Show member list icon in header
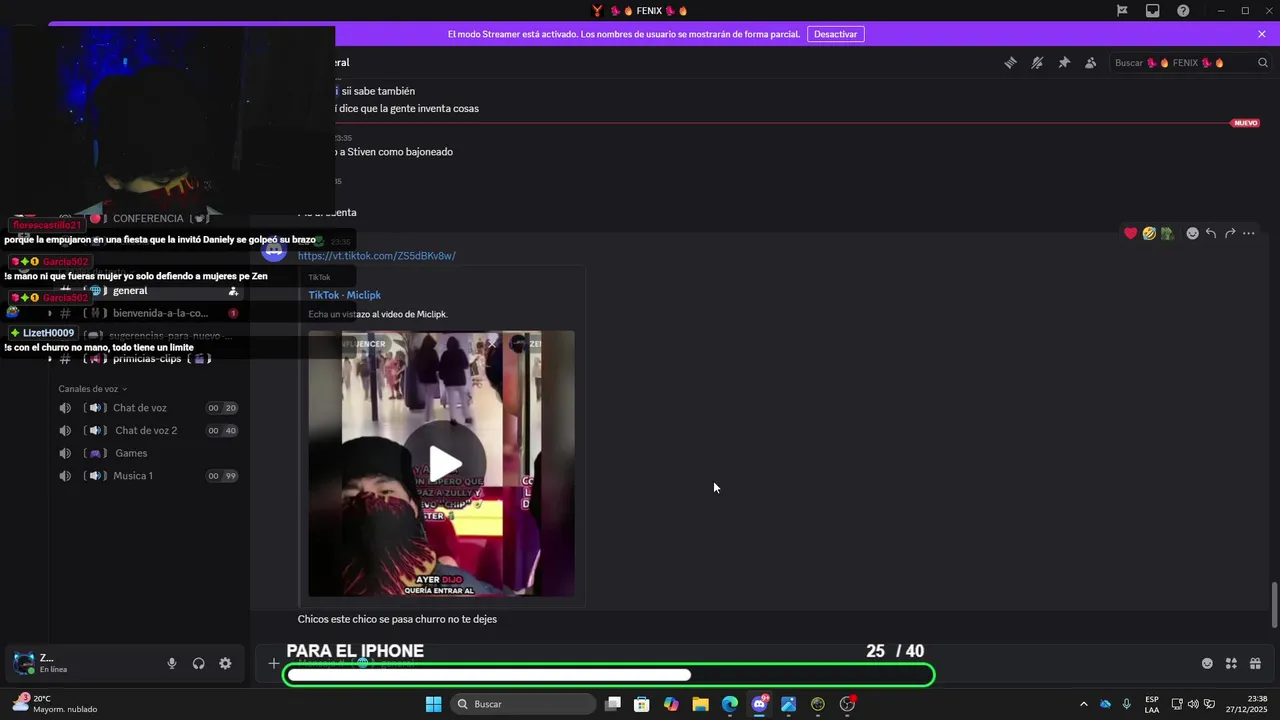This screenshot has width=1280, height=720. click(1091, 62)
